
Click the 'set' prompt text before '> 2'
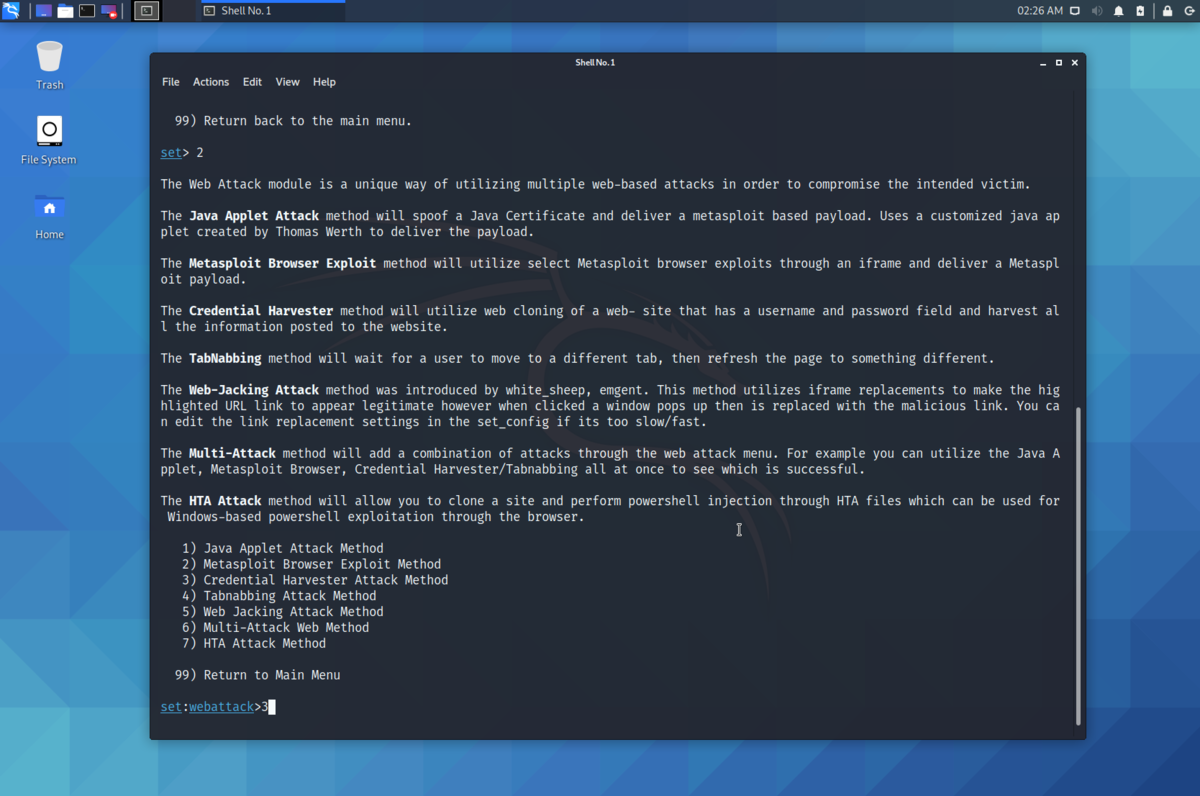point(171,153)
